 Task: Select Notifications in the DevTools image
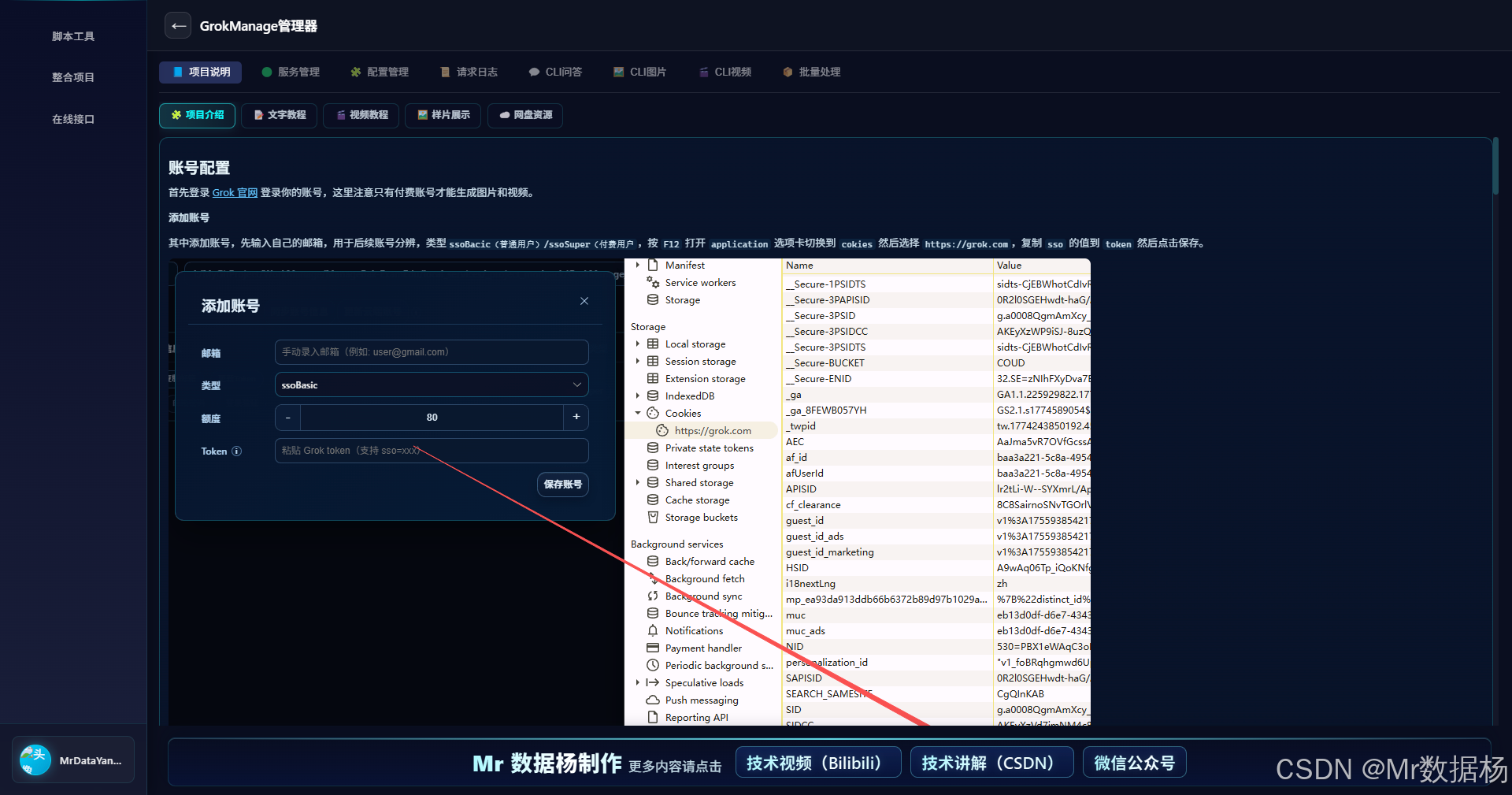click(694, 631)
